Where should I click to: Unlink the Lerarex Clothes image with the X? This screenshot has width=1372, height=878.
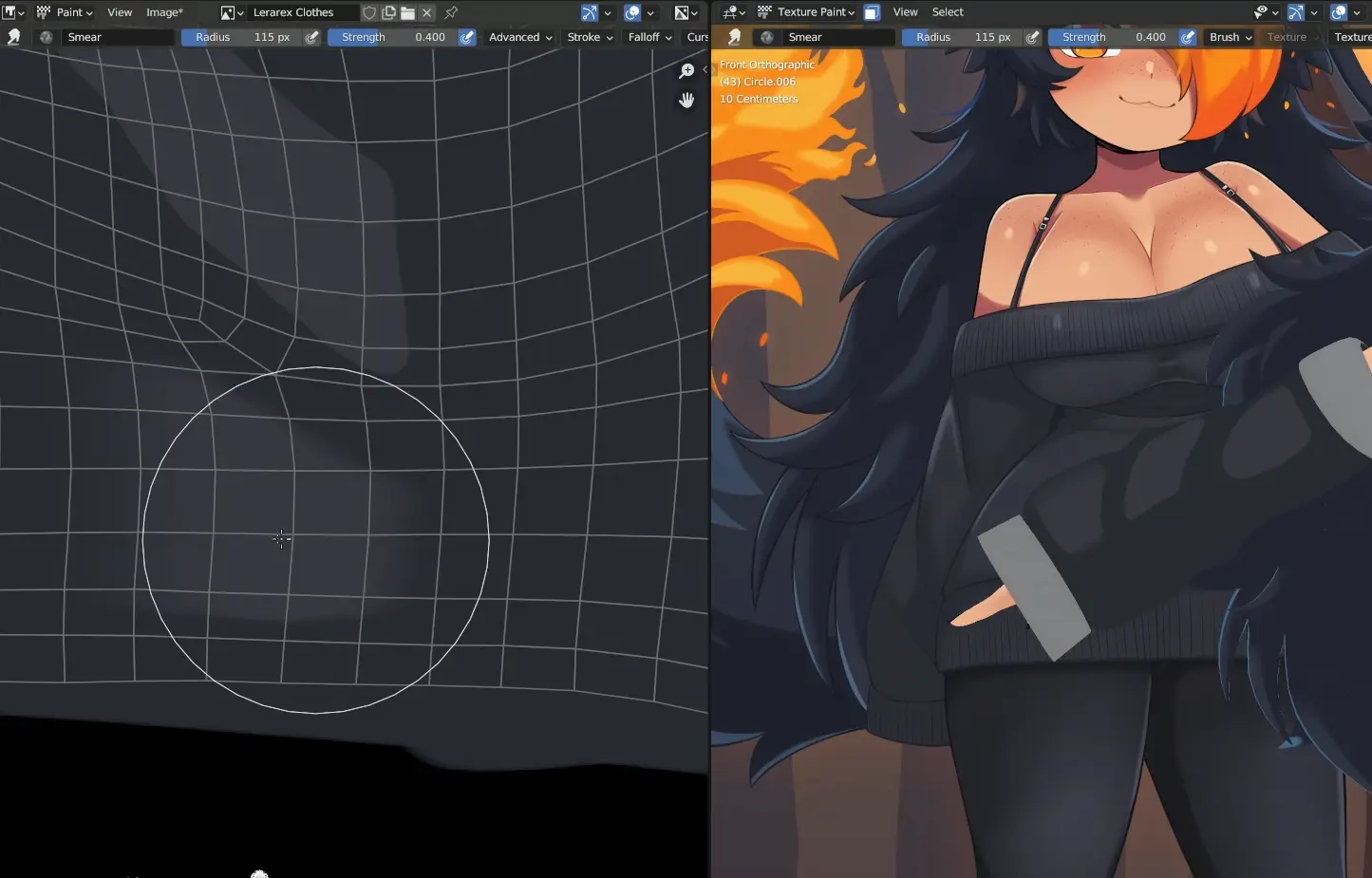[427, 12]
